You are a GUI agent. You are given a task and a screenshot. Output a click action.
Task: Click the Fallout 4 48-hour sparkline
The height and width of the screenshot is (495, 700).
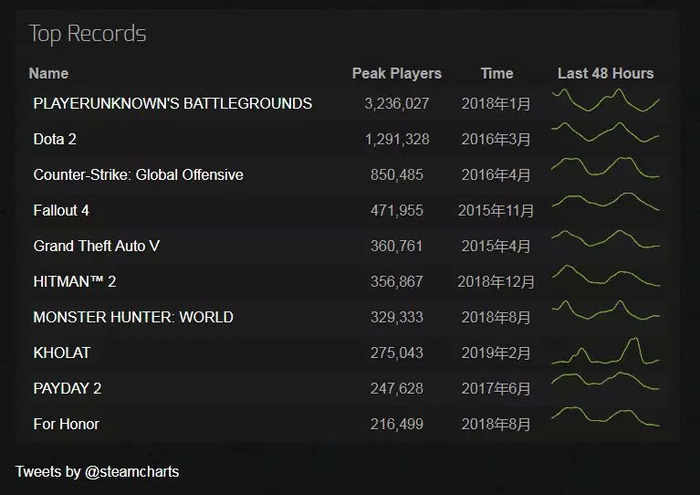(605, 202)
